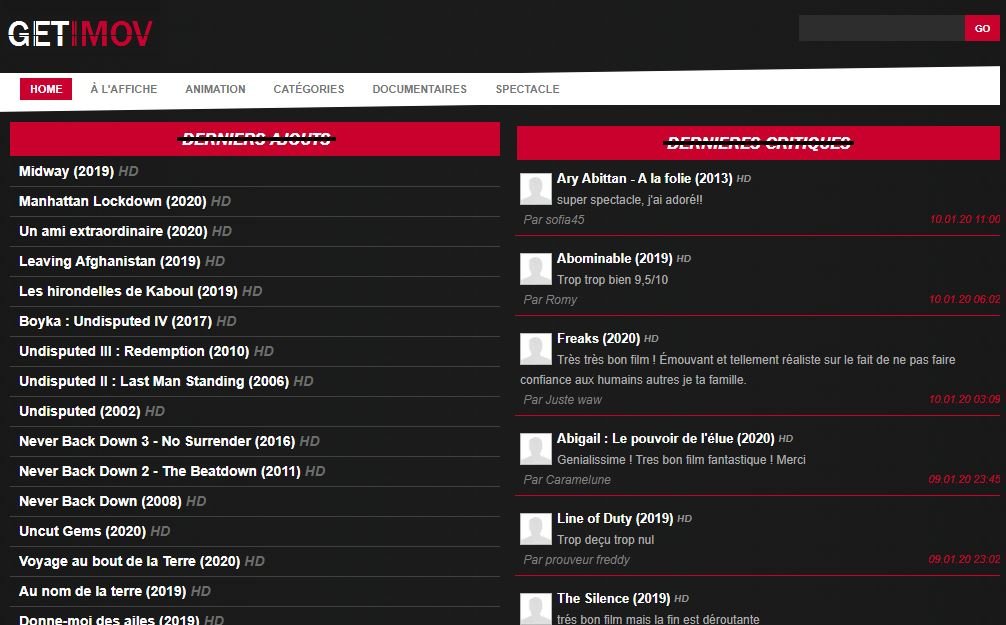Image resolution: width=1006 pixels, height=625 pixels.
Task: Open sofia45's avatar next to Ary Abittan review
Action: point(536,189)
